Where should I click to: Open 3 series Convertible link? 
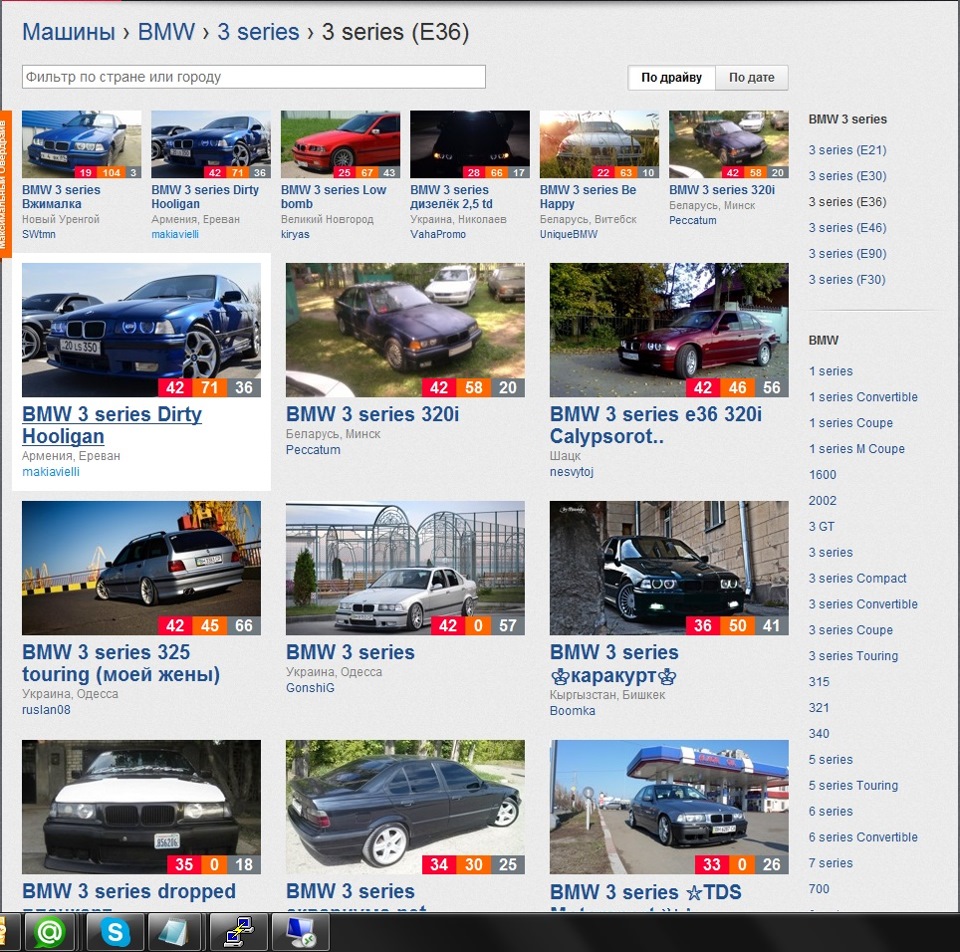point(863,604)
